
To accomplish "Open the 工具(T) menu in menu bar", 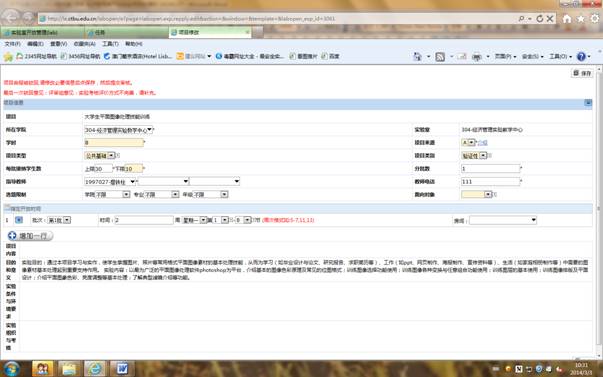I will coord(110,44).
